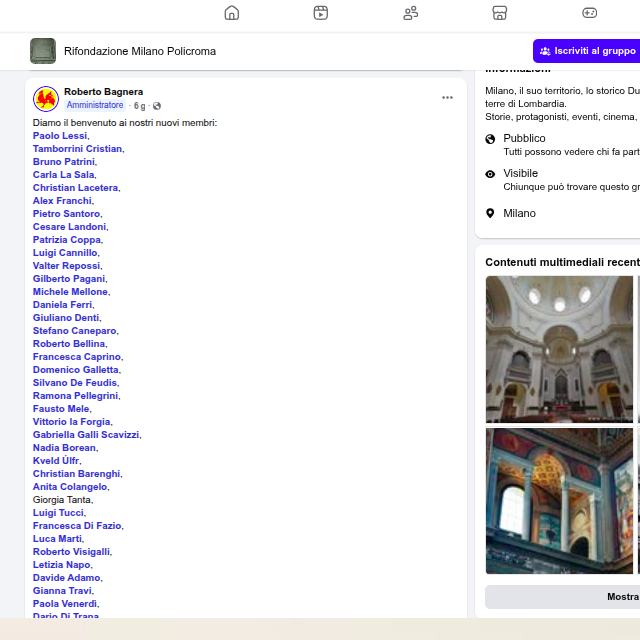Open Gilberto Pagani's profile

[x=69, y=279]
